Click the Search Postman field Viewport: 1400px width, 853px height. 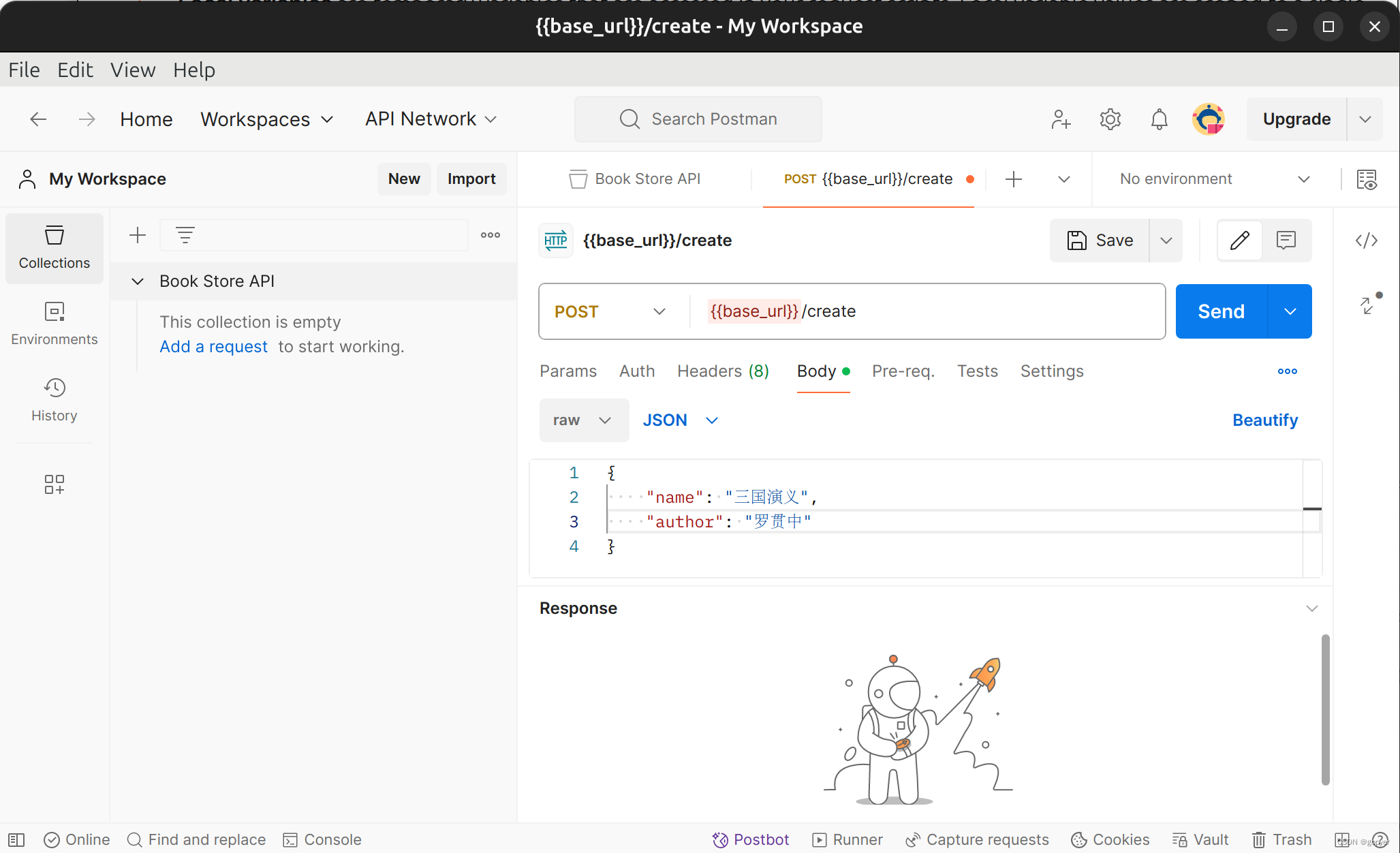[698, 119]
